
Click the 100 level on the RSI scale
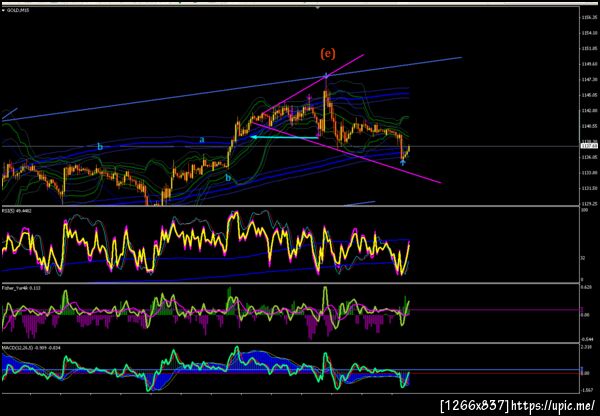click(x=584, y=211)
